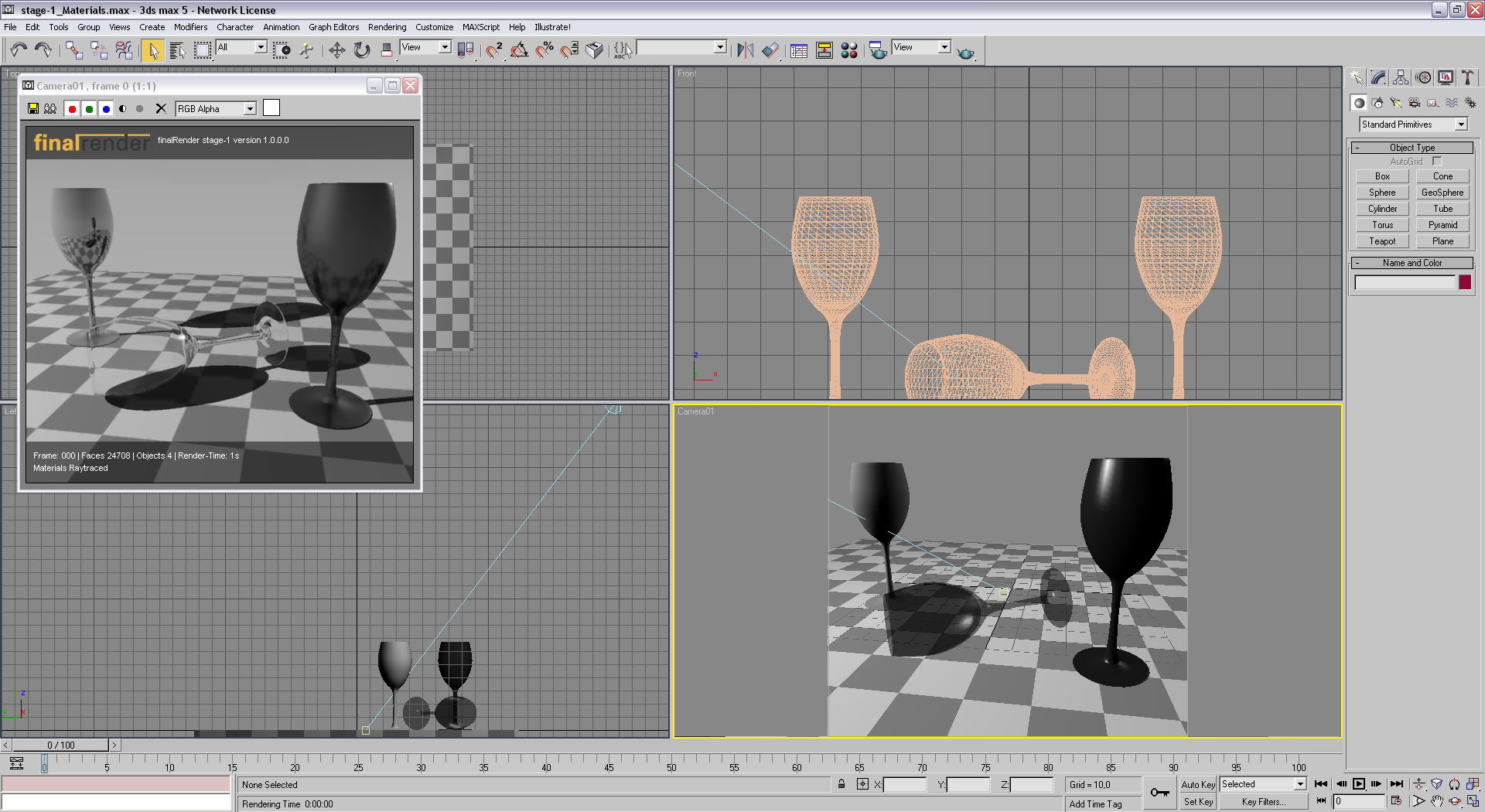Click the Teapot primitive button
The height and width of the screenshot is (812, 1485).
(1382, 241)
